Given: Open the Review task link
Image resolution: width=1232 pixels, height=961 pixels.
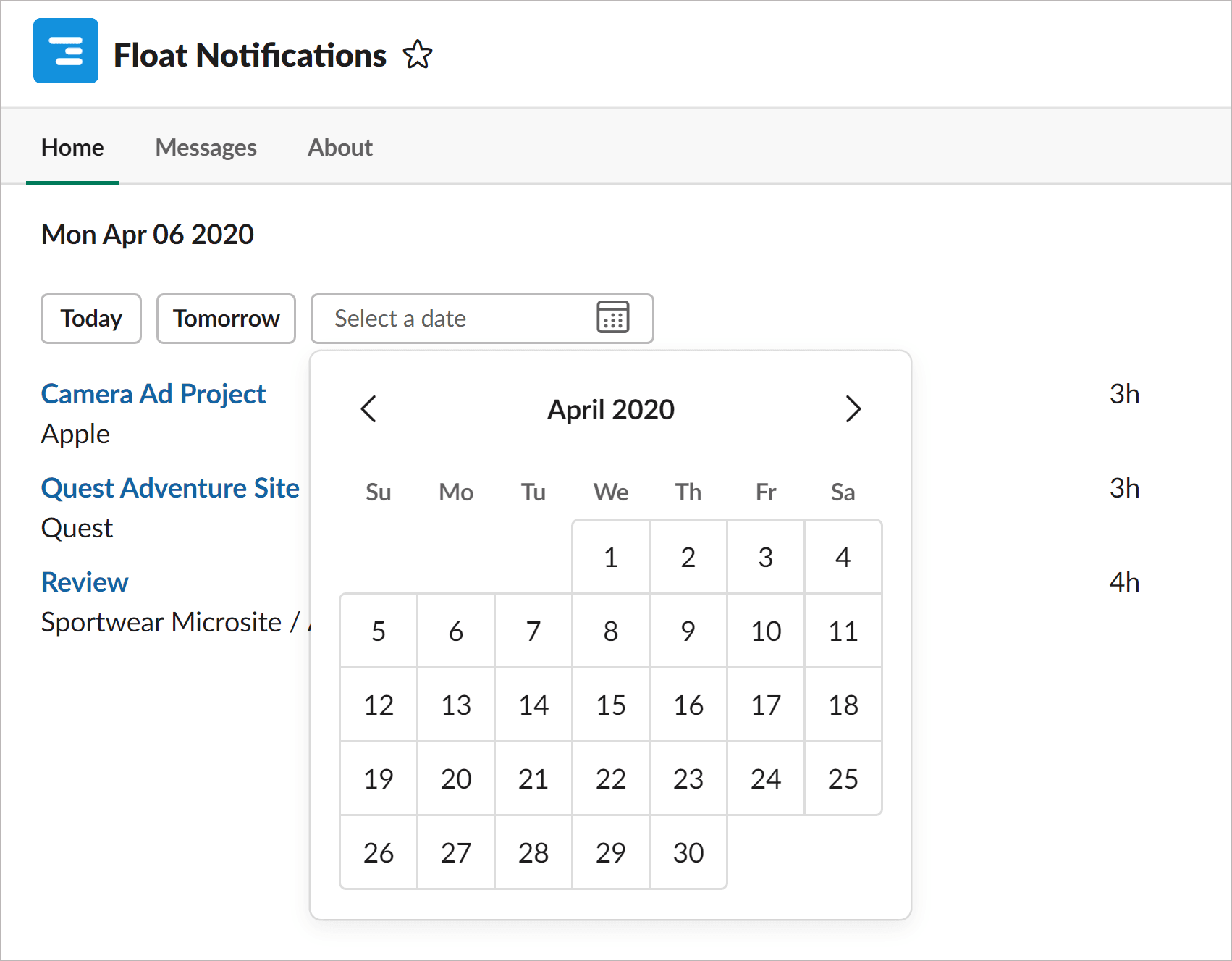Looking at the screenshot, I should click(85, 582).
